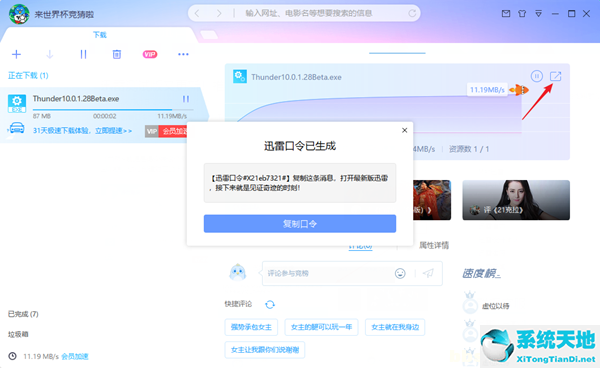The height and width of the screenshot is (368, 600).
Task: Click the red 会员加速 VIP button
Action: [172, 131]
